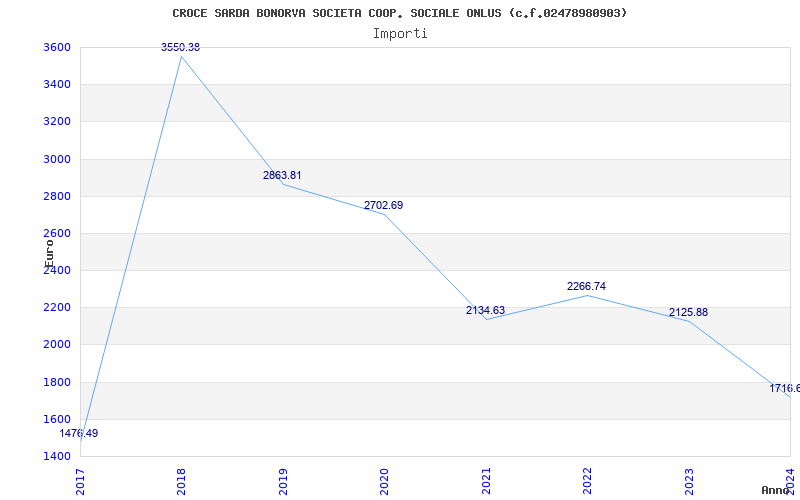Click the 2800 y-axis tick label
Screen dimensions: 800x500
(x=57, y=196)
